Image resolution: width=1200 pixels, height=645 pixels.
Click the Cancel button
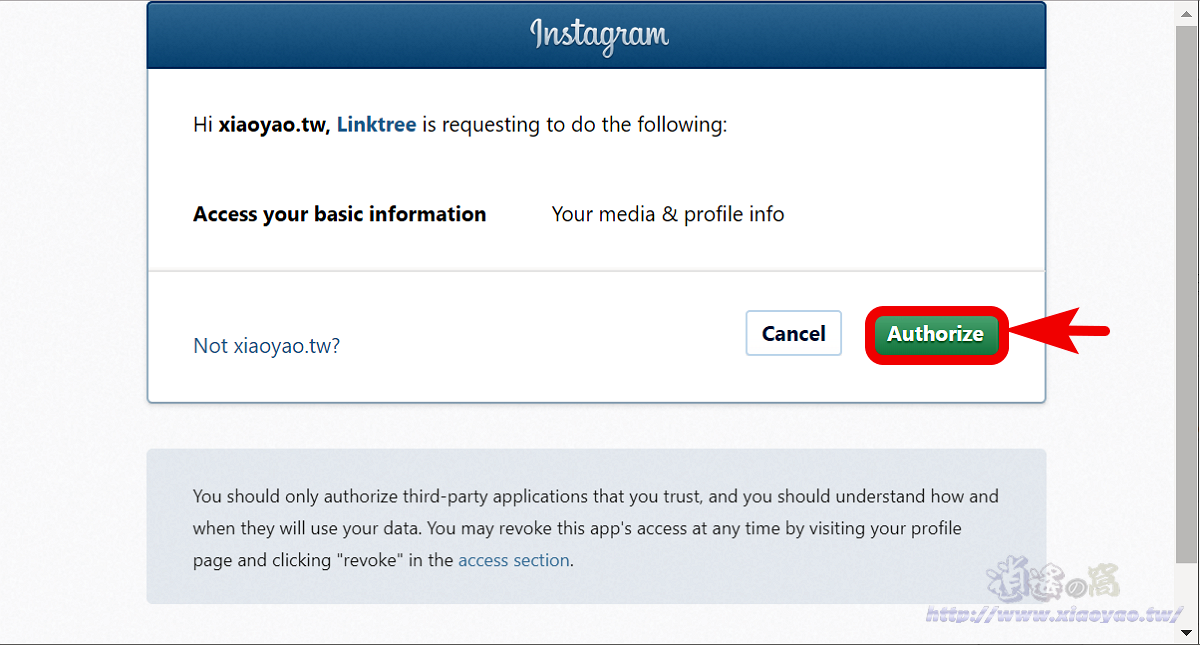click(794, 334)
